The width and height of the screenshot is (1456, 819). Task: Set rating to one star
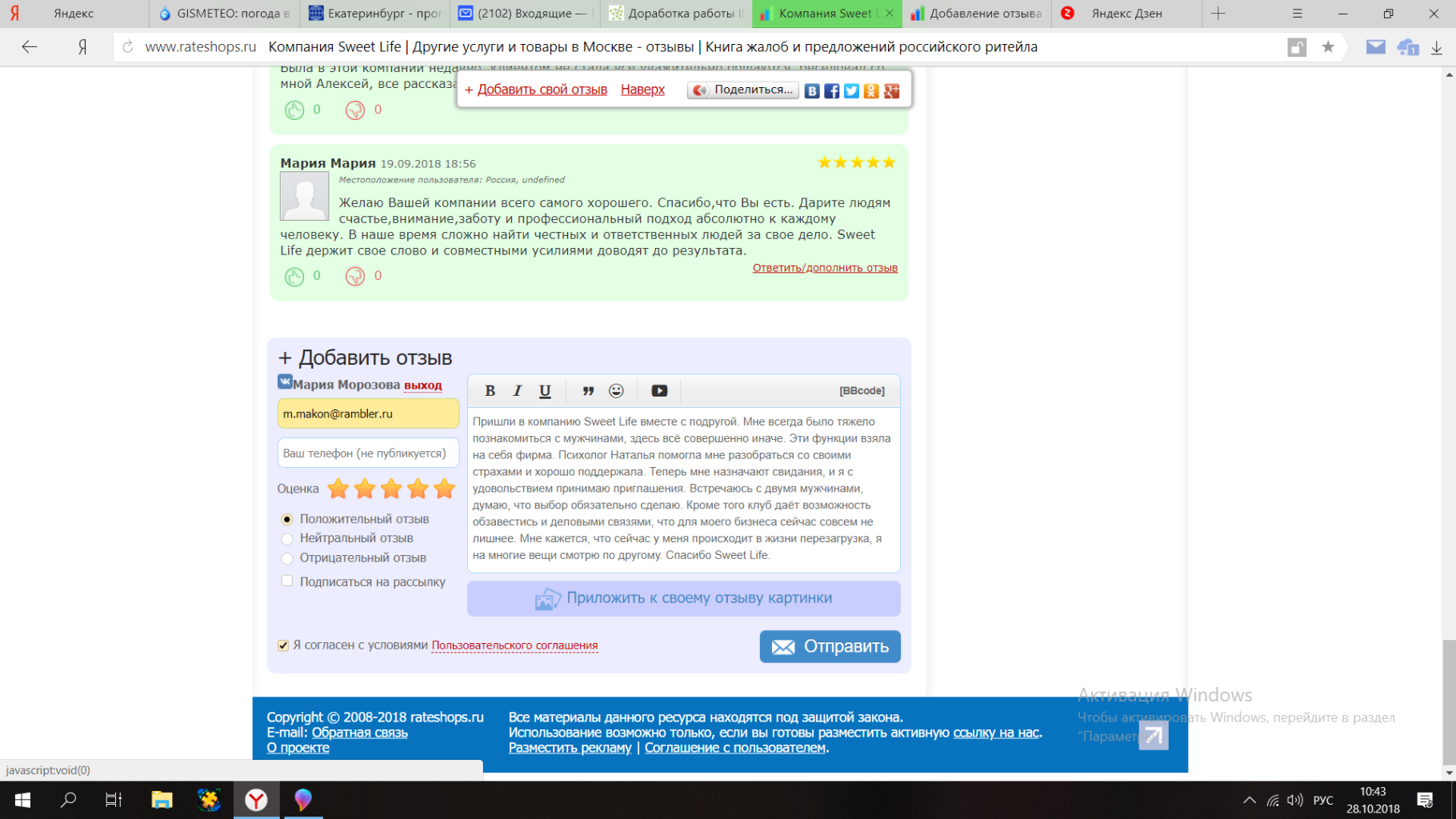coord(338,488)
